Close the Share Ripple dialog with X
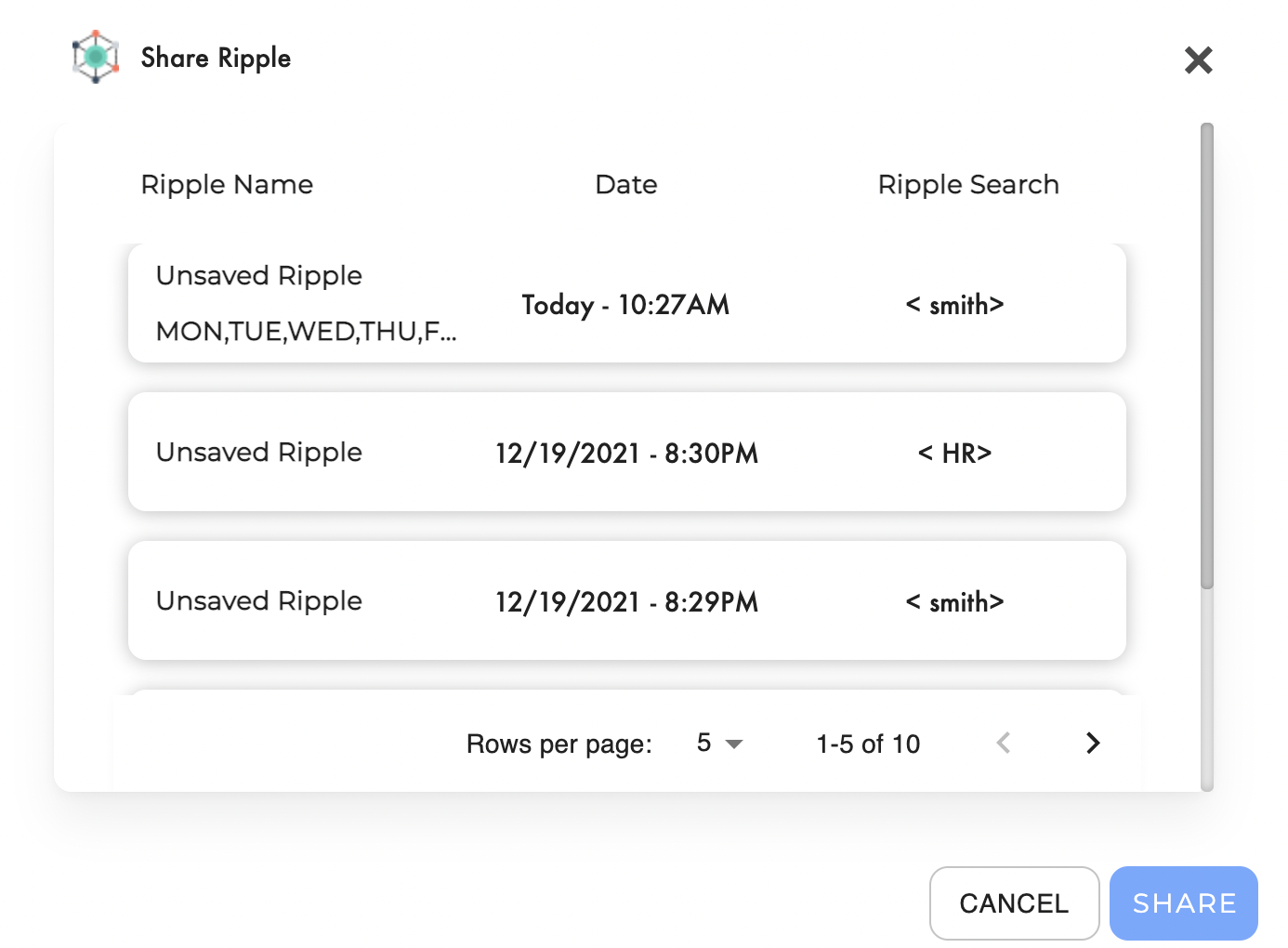The width and height of the screenshot is (1288, 948). coord(1199,60)
